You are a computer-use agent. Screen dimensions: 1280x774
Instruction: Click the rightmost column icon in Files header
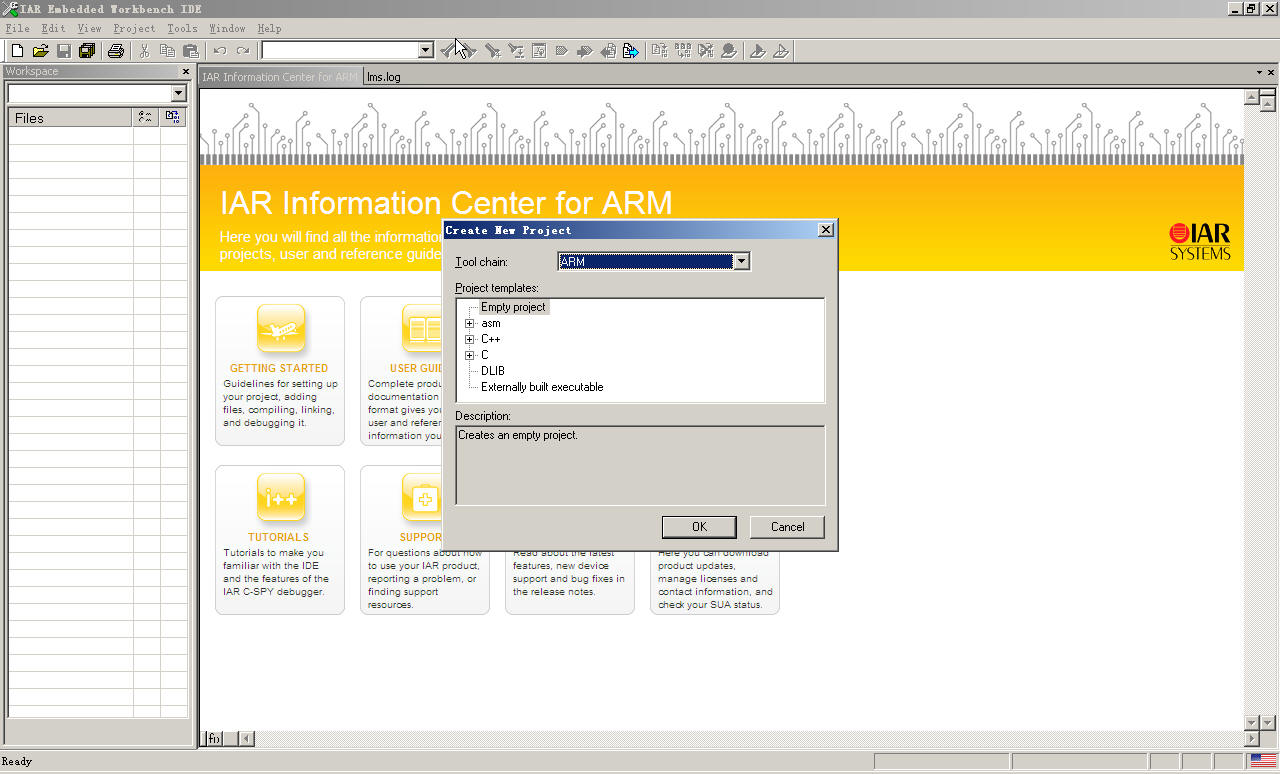(x=173, y=117)
